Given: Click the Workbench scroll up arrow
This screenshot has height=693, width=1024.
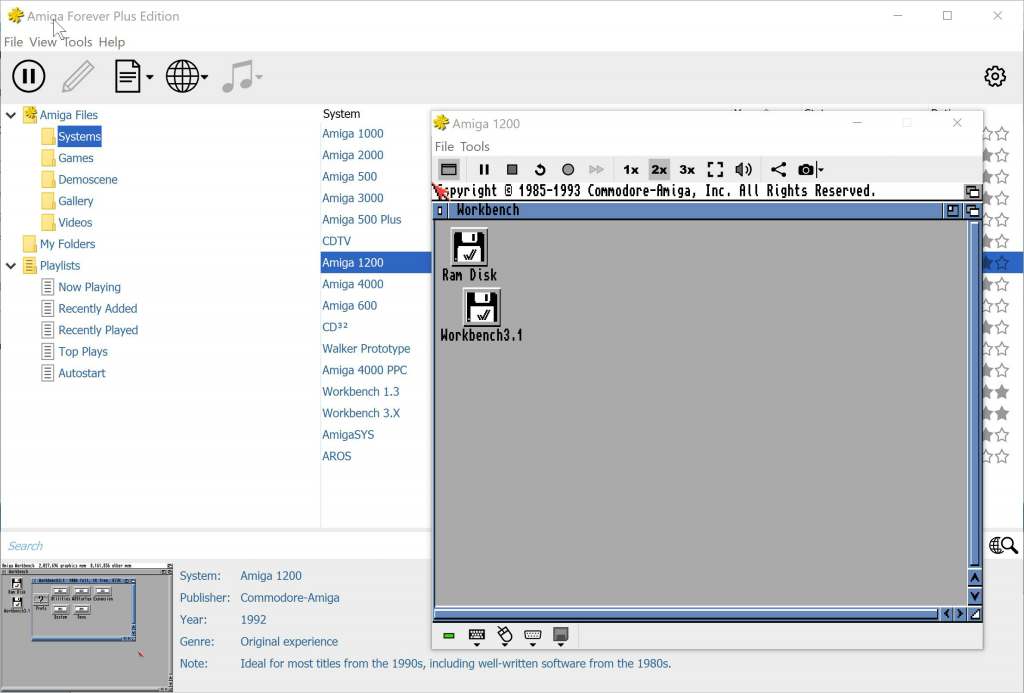Looking at the screenshot, I should click(x=974, y=577).
